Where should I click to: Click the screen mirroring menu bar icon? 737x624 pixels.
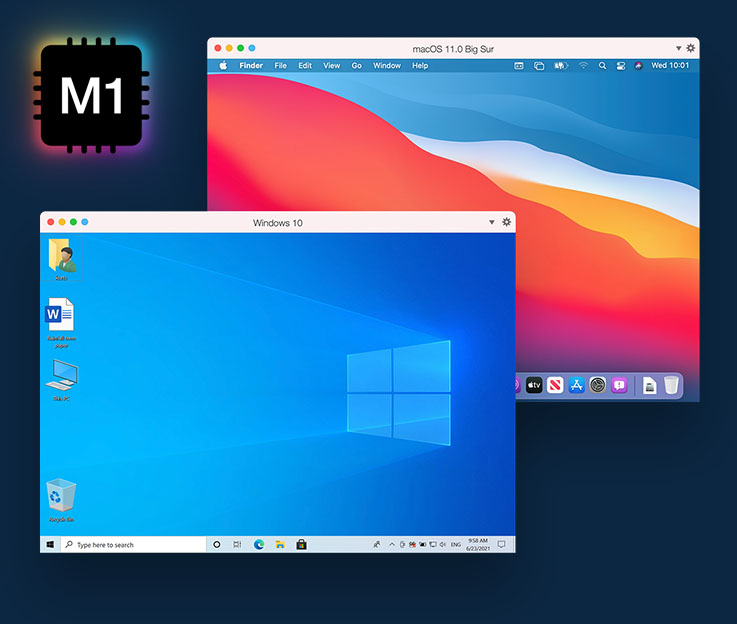[x=539, y=66]
